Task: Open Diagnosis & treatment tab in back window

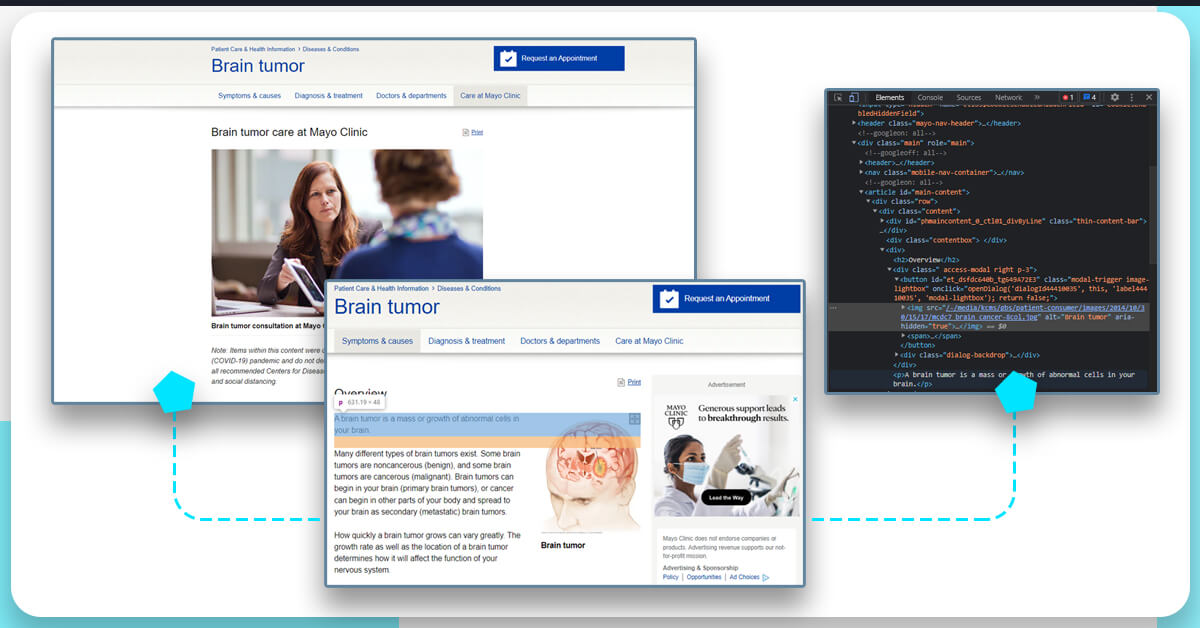Action: 329,96
